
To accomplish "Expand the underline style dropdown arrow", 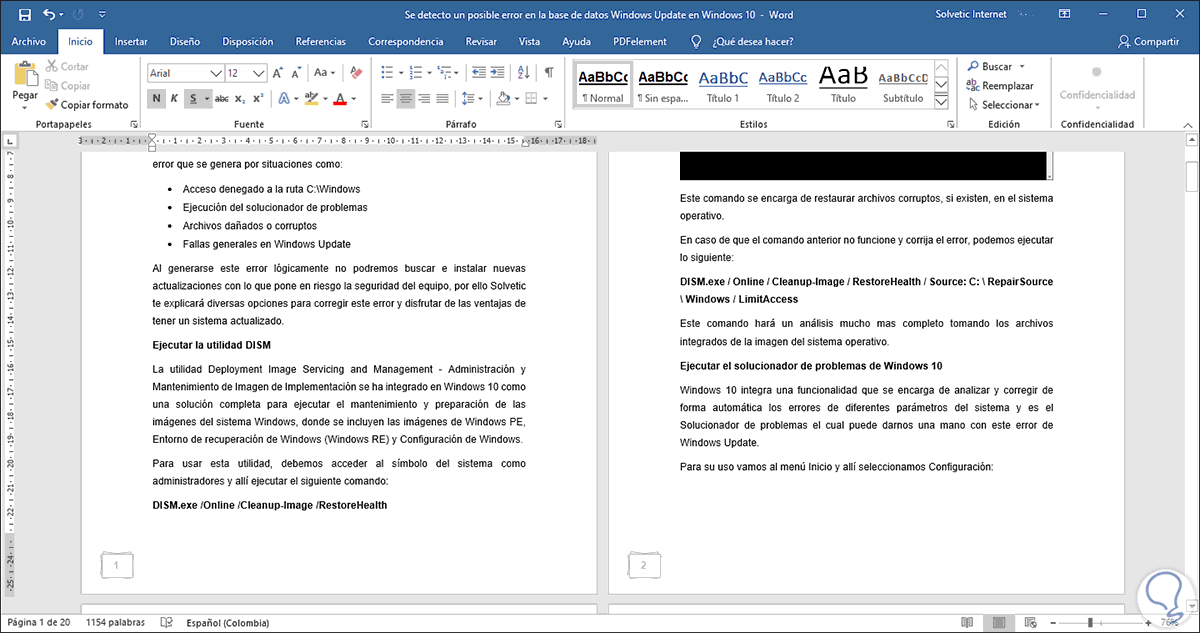I will [206, 98].
